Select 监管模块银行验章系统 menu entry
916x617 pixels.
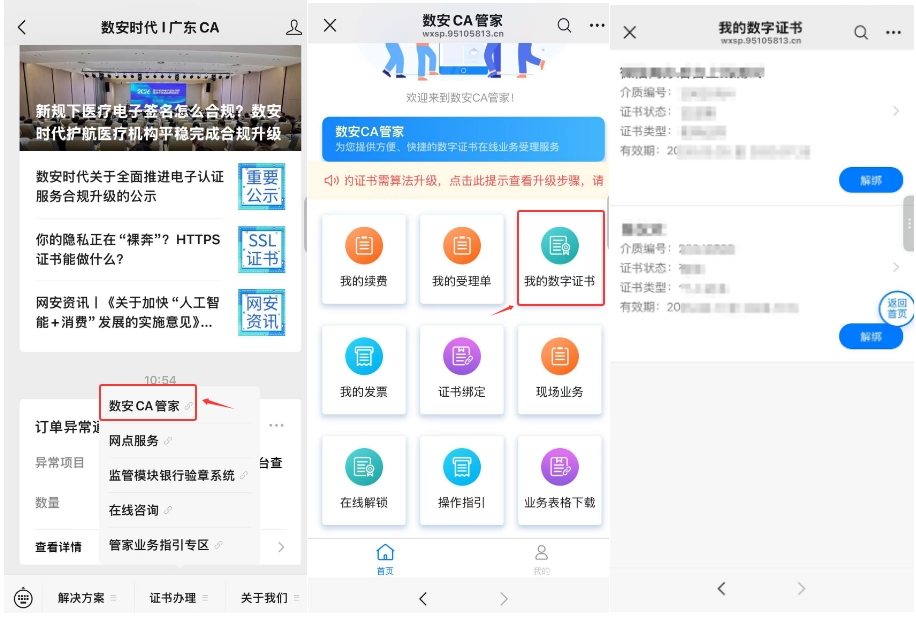tap(178, 476)
